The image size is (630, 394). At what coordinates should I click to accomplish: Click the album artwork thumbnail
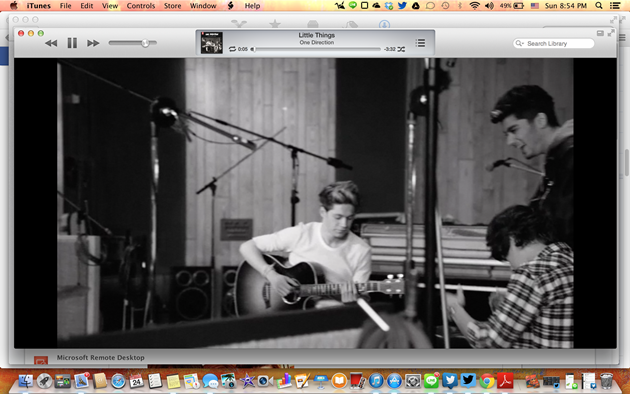click(212, 43)
